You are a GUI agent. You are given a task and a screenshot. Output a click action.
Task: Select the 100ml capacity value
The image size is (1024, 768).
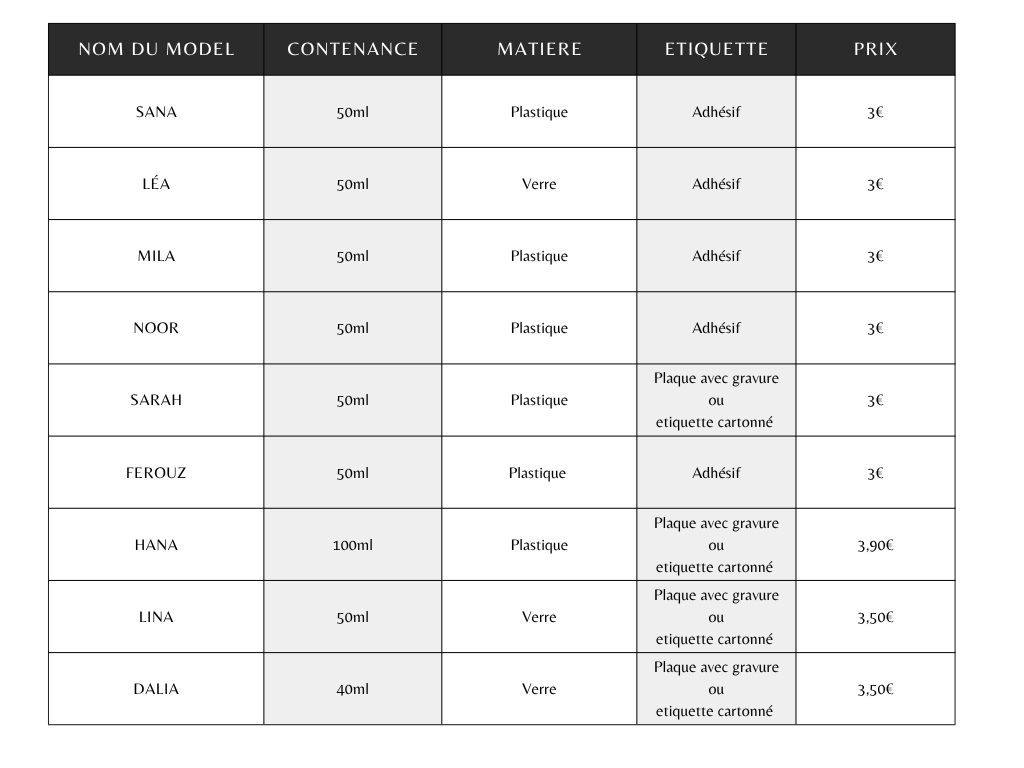353,545
